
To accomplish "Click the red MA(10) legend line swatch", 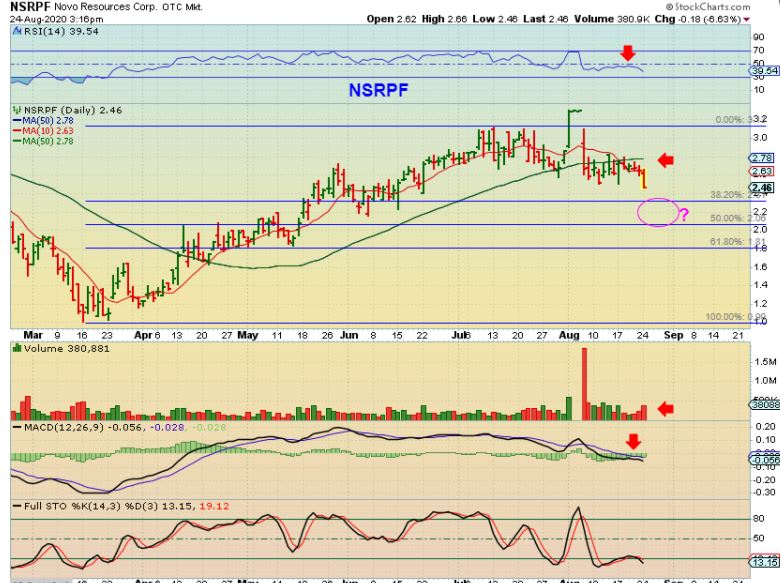I will point(17,131).
